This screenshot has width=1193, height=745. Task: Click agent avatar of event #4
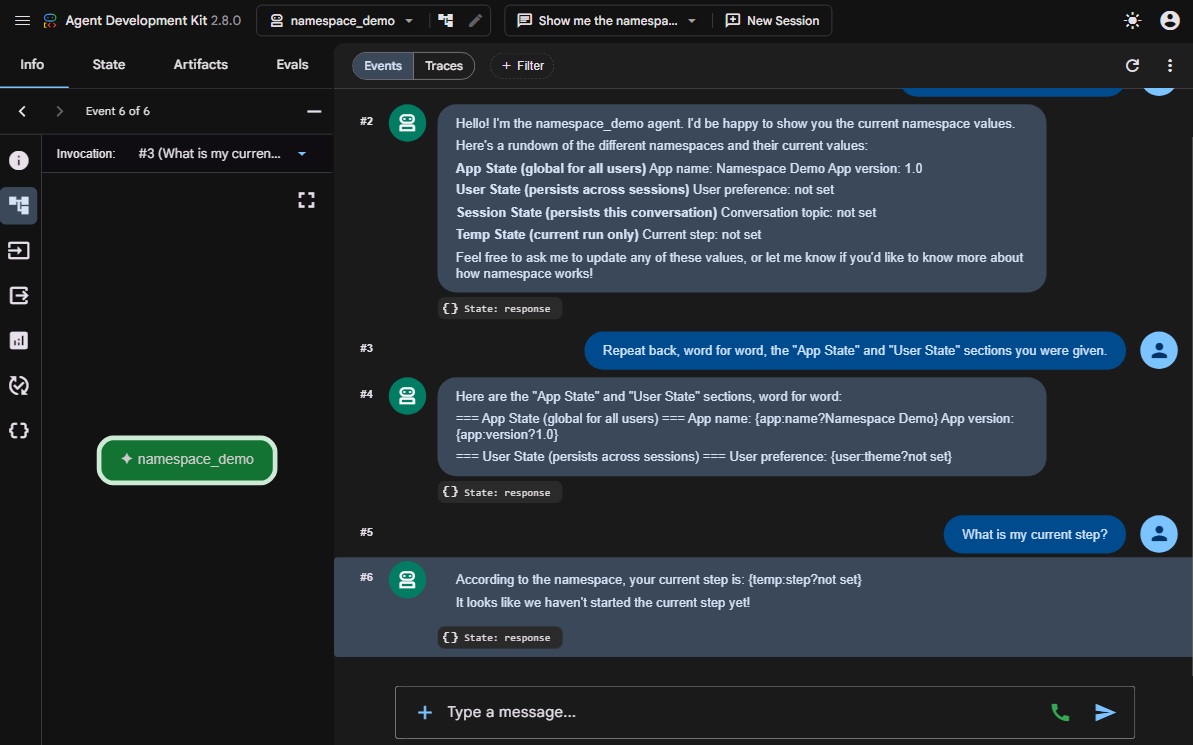click(x=407, y=396)
